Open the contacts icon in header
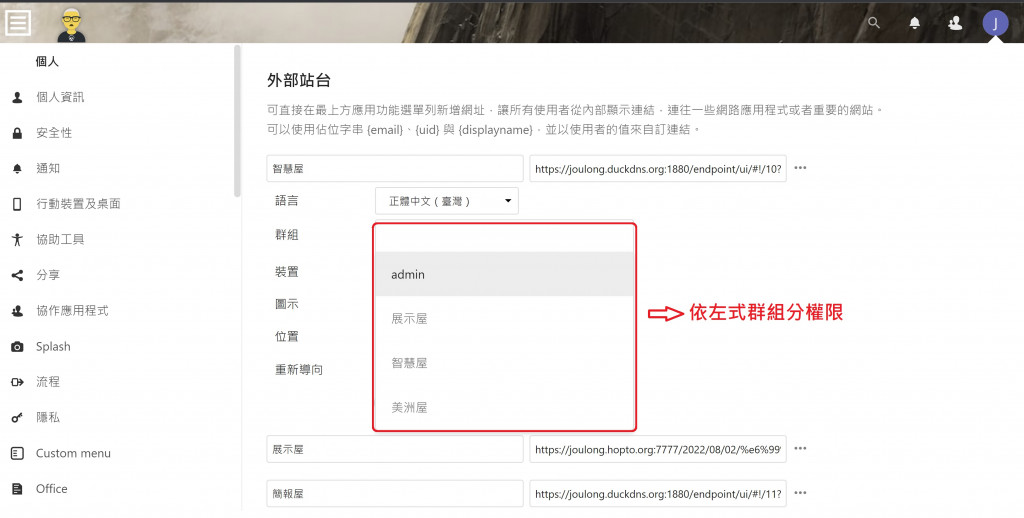Viewport: 1024px width, 518px height. 955,23
